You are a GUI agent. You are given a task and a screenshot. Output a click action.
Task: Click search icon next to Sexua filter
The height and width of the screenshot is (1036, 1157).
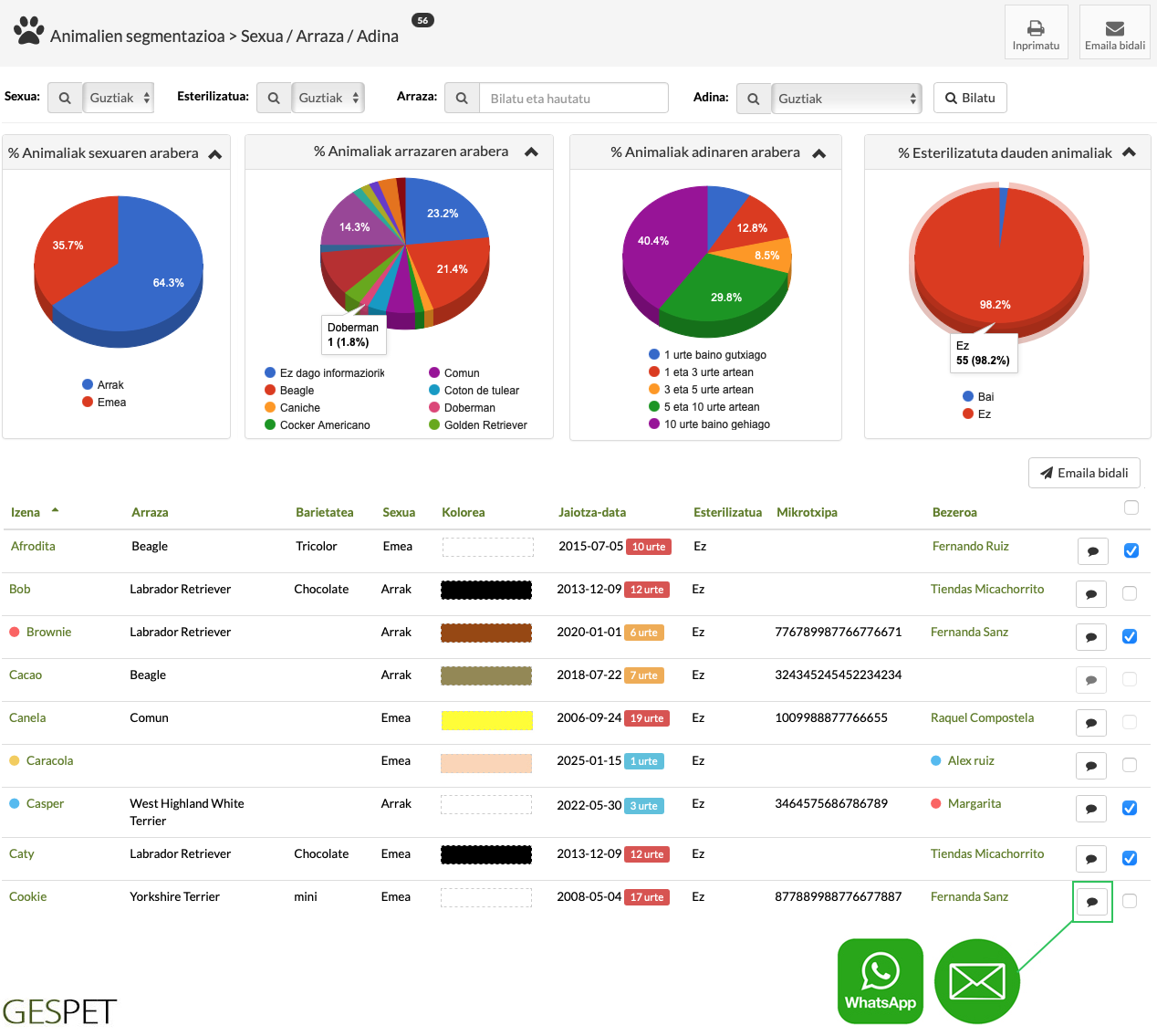[65, 98]
